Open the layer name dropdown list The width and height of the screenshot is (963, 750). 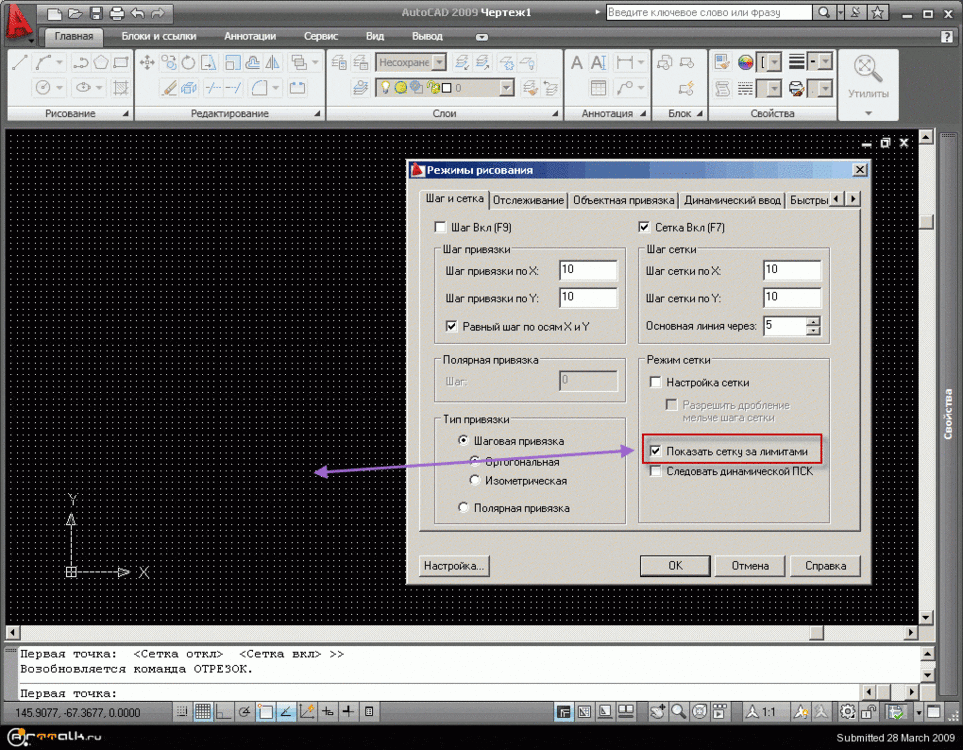506,88
